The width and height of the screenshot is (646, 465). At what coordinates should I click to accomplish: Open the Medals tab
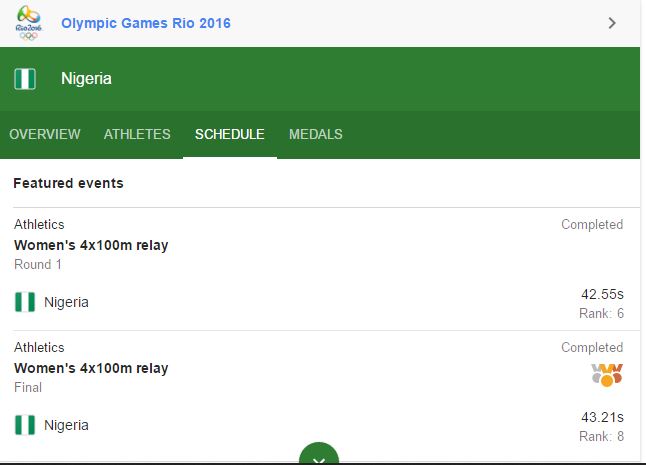(x=316, y=134)
